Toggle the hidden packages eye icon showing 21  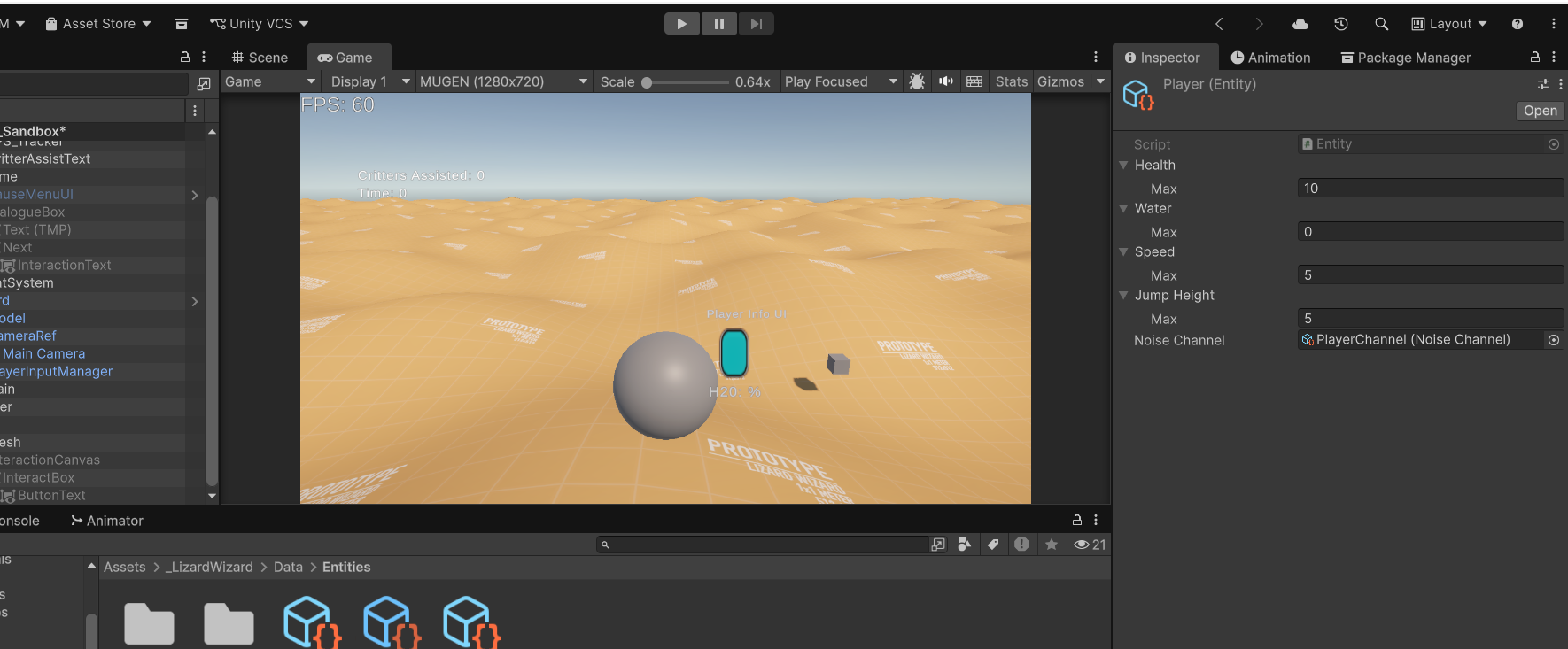click(1090, 545)
